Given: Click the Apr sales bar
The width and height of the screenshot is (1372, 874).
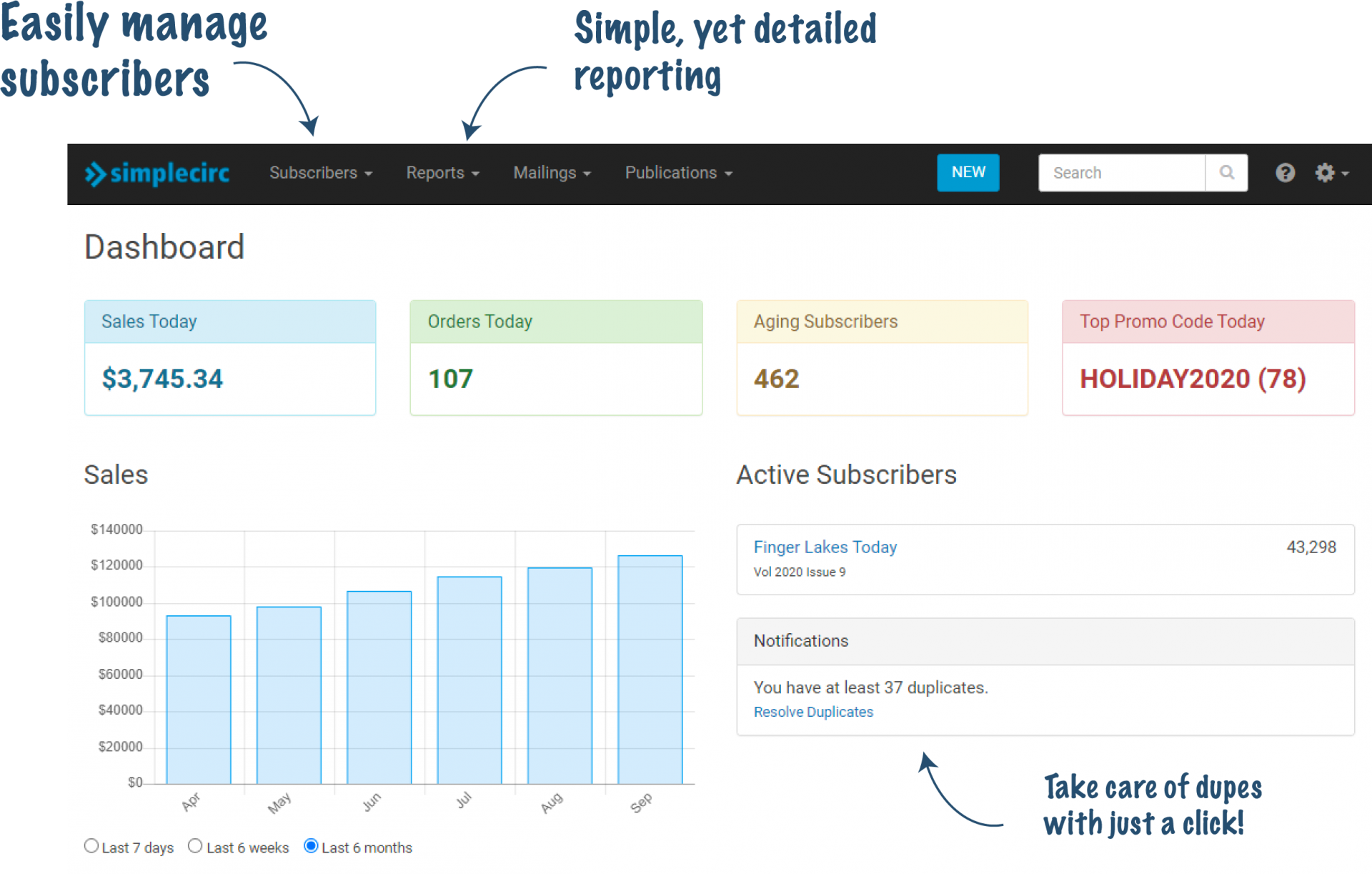Looking at the screenshot, I should (199, 700).
